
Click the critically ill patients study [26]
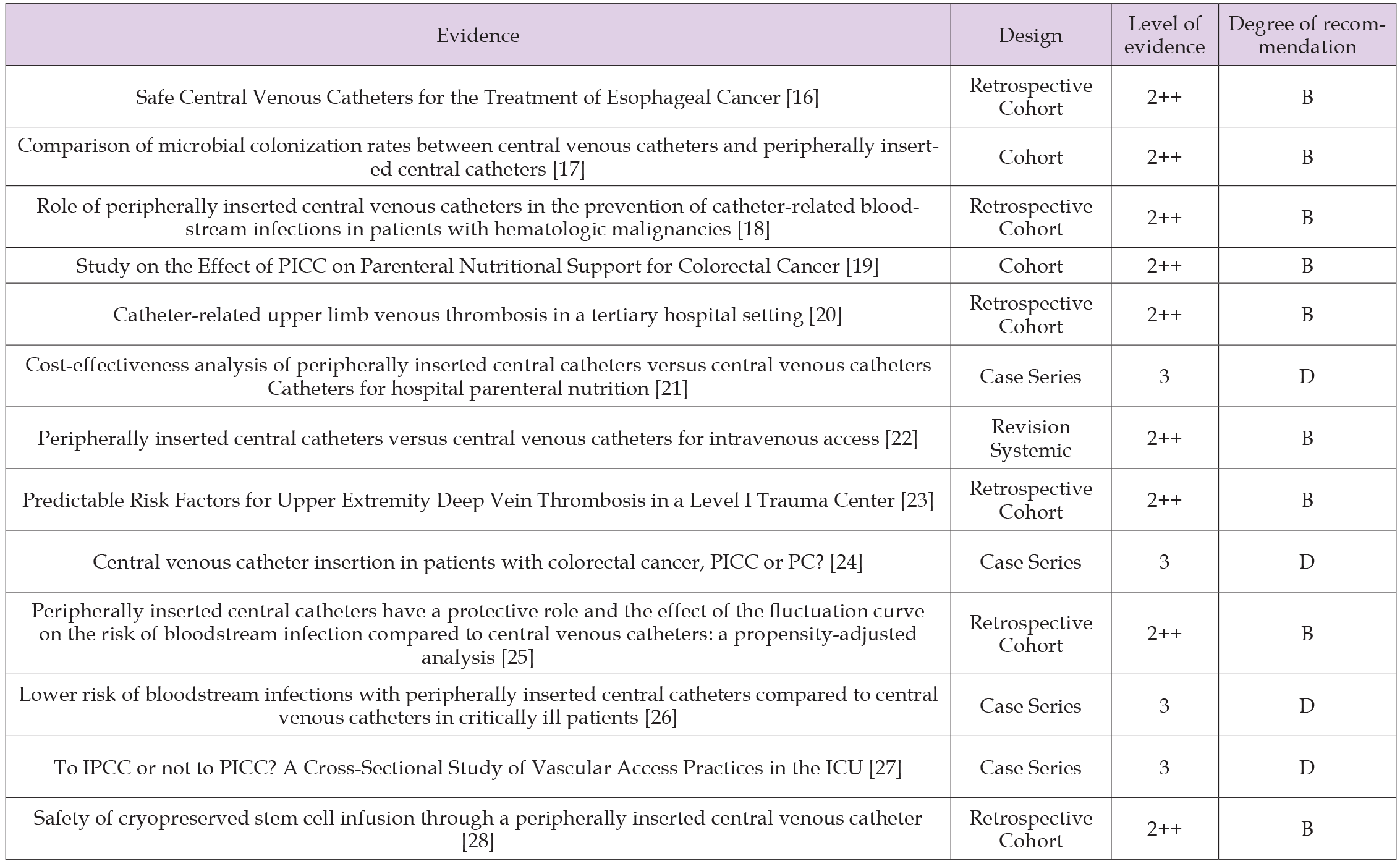click(477, 706)
